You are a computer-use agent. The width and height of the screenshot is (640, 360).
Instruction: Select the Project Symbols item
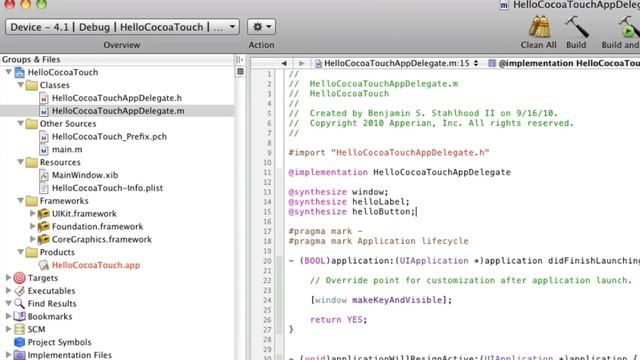59,342
